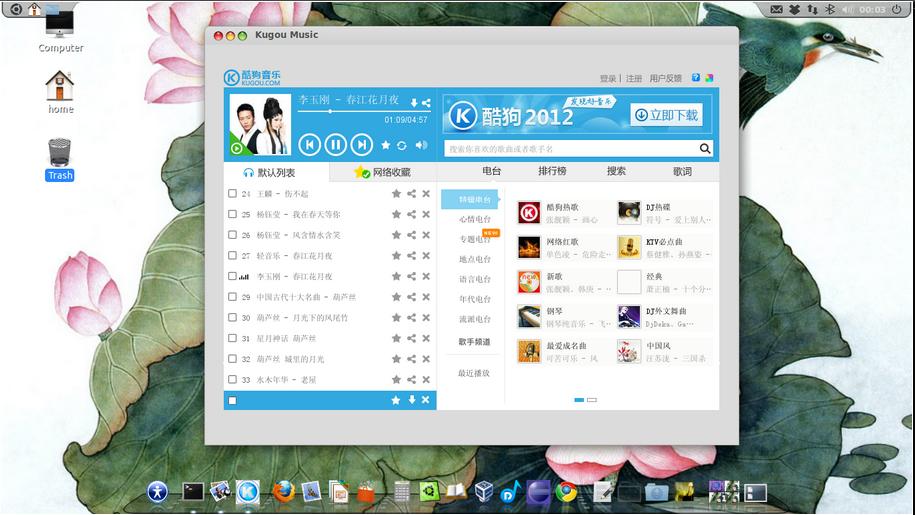
Task: Favorite song 24 with its star
Action: pos(396,194)
